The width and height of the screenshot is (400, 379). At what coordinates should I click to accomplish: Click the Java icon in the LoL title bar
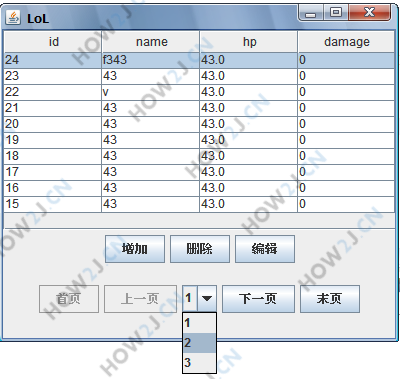point(13,18)
